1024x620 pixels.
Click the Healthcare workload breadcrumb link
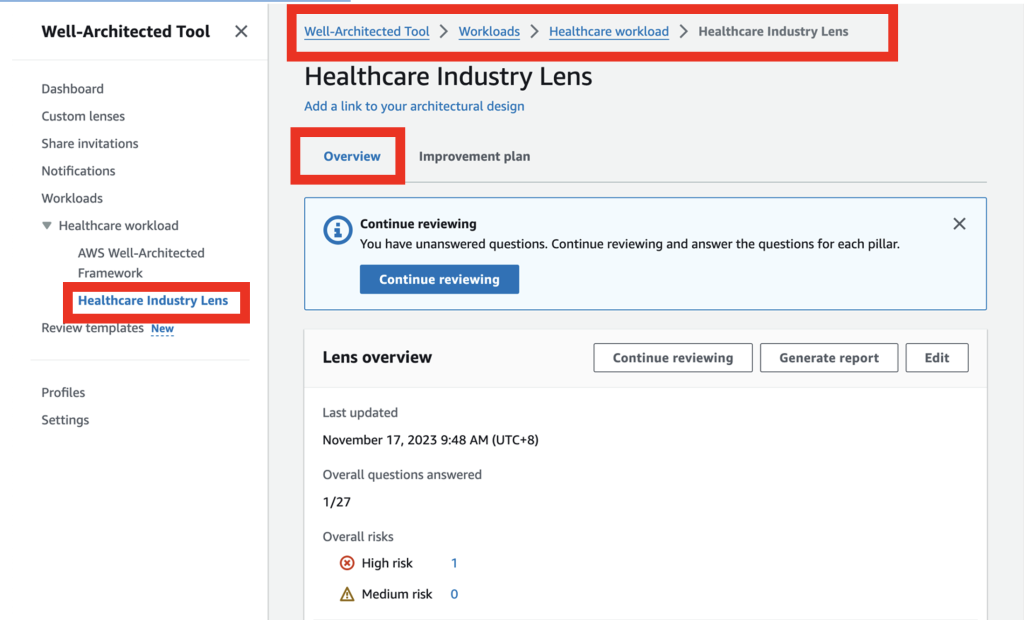pyautogui.click(x=609, y=31)
